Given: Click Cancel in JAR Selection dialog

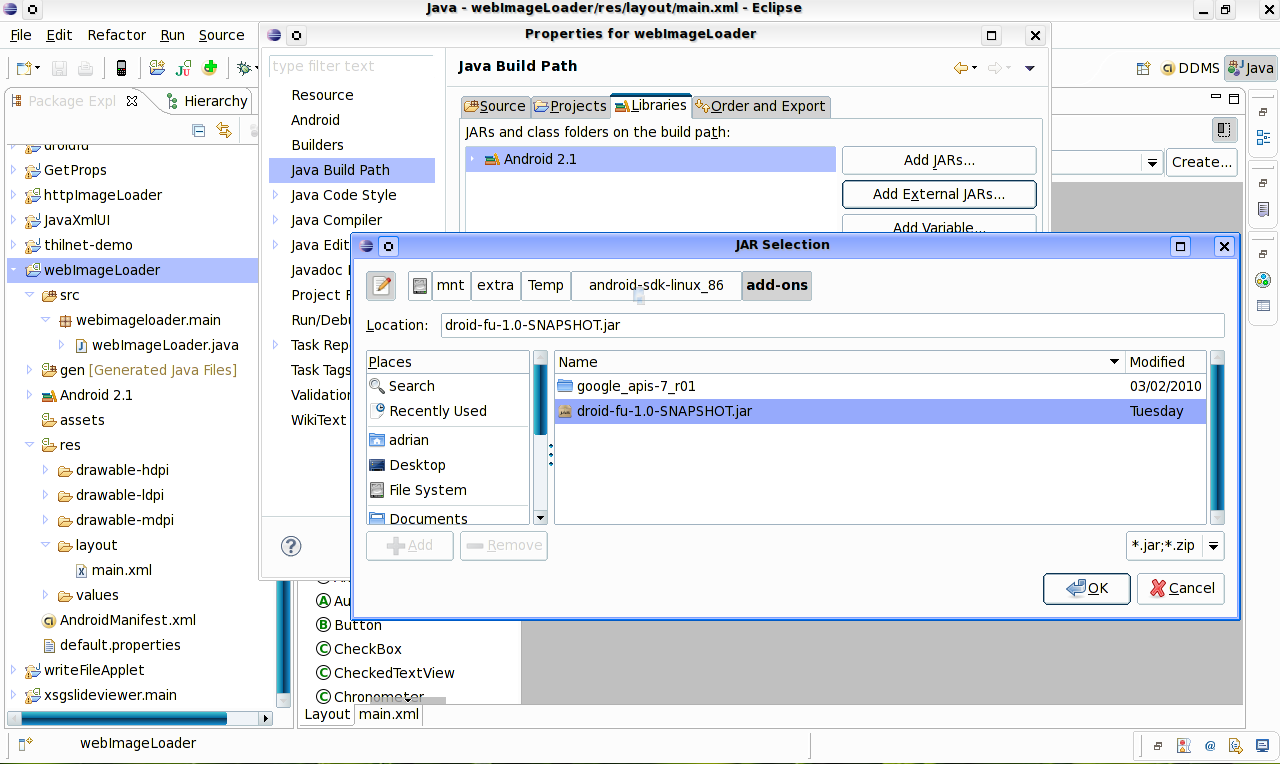Looking at the screenshot, I should pyautogui.click(x=1181, y=588).
